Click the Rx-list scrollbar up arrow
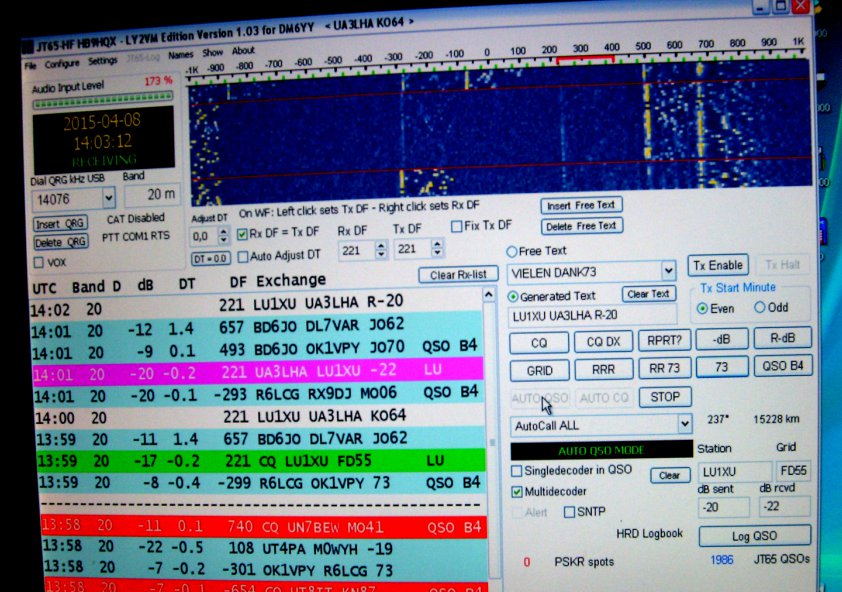The height and width of the screenshot is (592, 842). 489,294
